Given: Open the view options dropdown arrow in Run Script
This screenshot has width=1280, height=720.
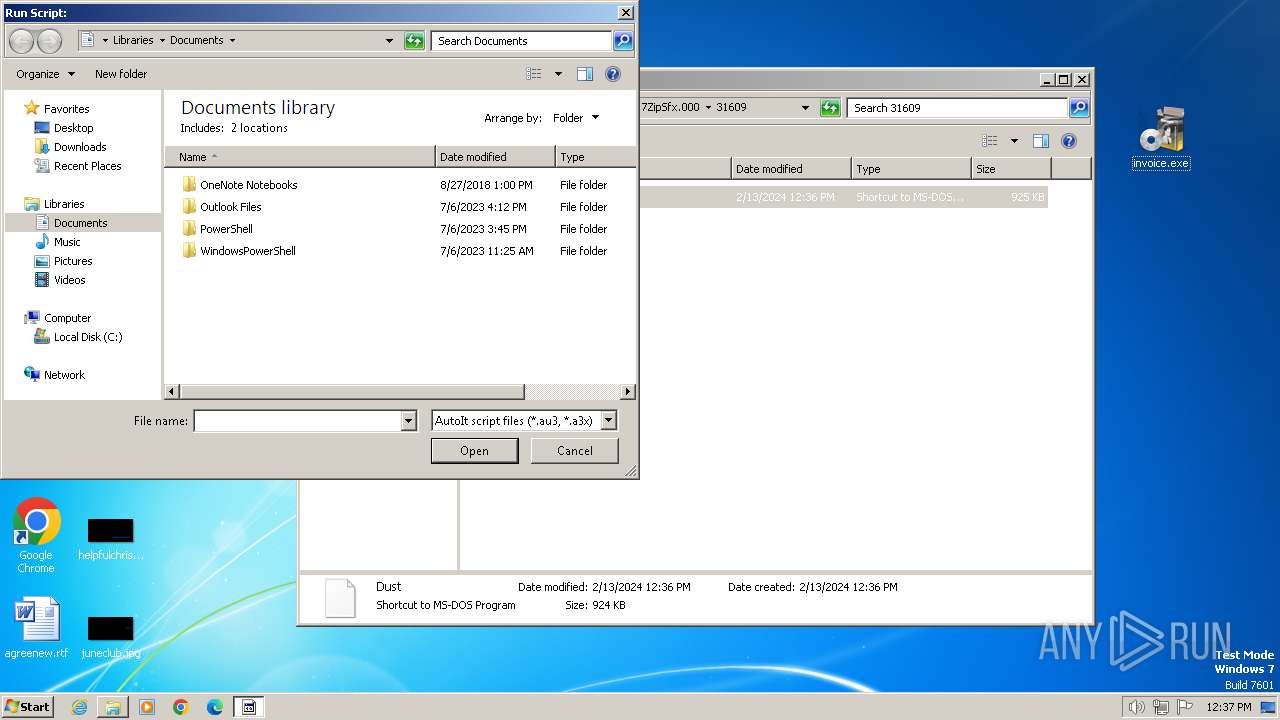Looking at the screenshot, I should [x=558, y=74].
